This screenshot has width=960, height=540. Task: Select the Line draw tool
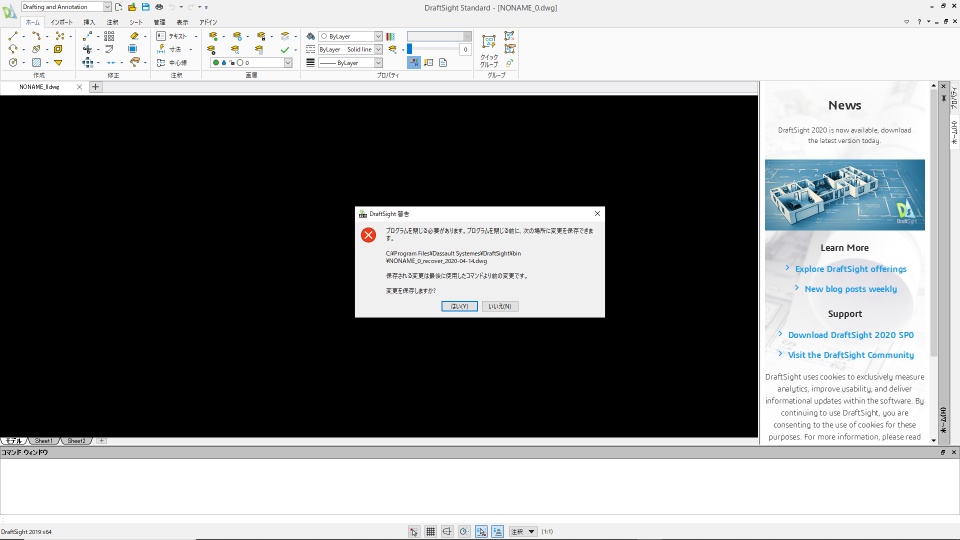[13, 37]
